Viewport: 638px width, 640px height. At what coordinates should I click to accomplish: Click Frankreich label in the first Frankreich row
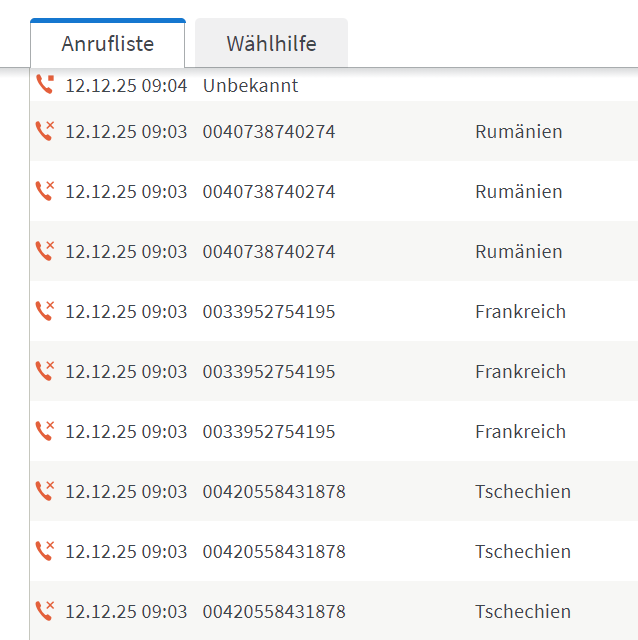pyautogui.click(x=520, y=312)
